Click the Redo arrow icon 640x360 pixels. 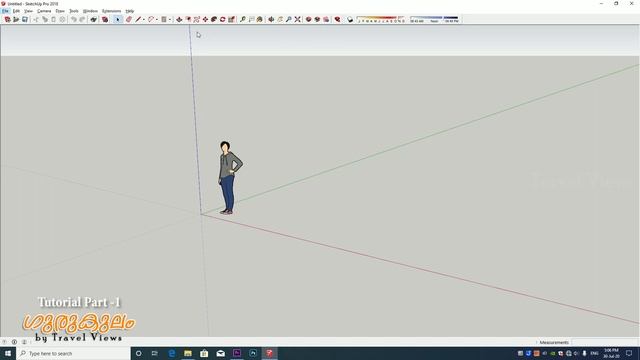[82, 19]
